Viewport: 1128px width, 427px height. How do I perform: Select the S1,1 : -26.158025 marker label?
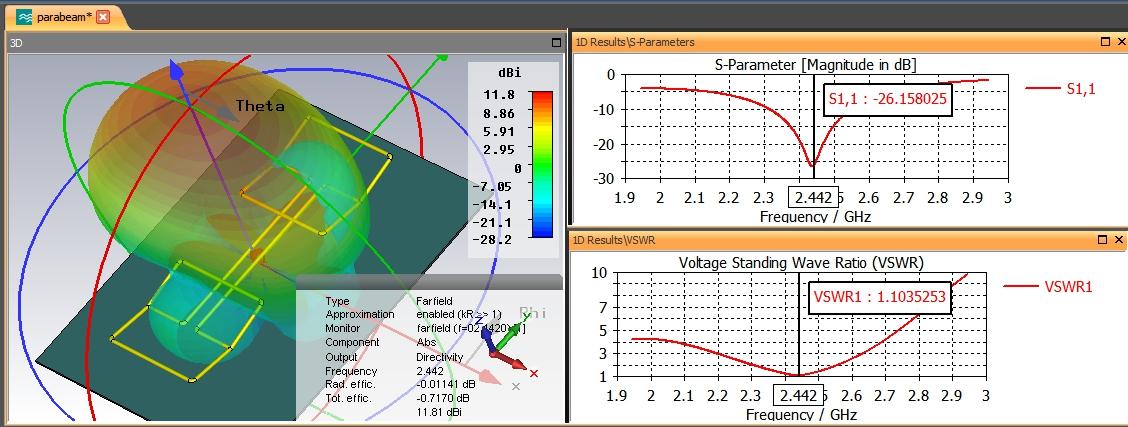point(888,100)
